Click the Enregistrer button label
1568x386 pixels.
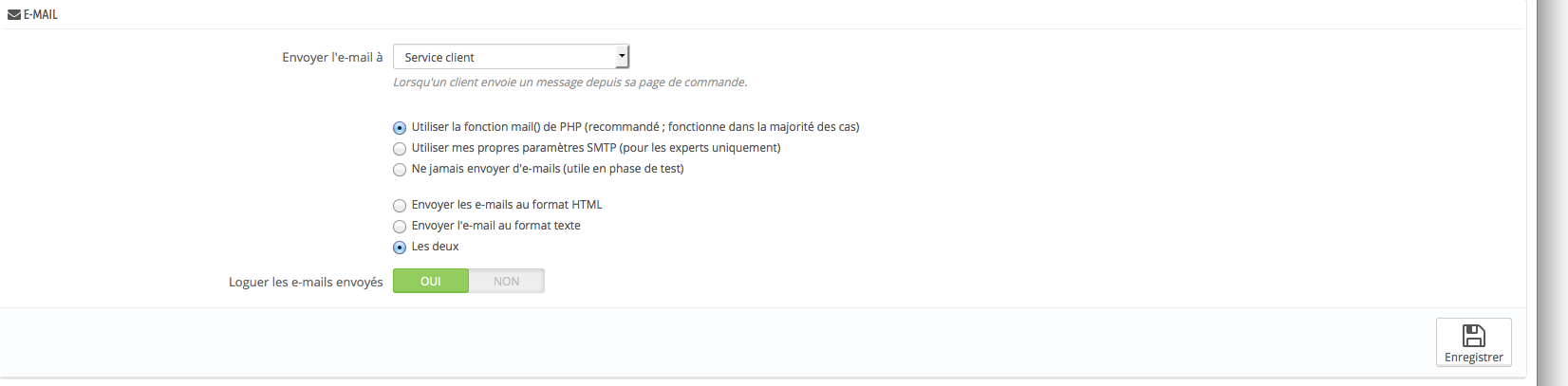(1474, 358)
